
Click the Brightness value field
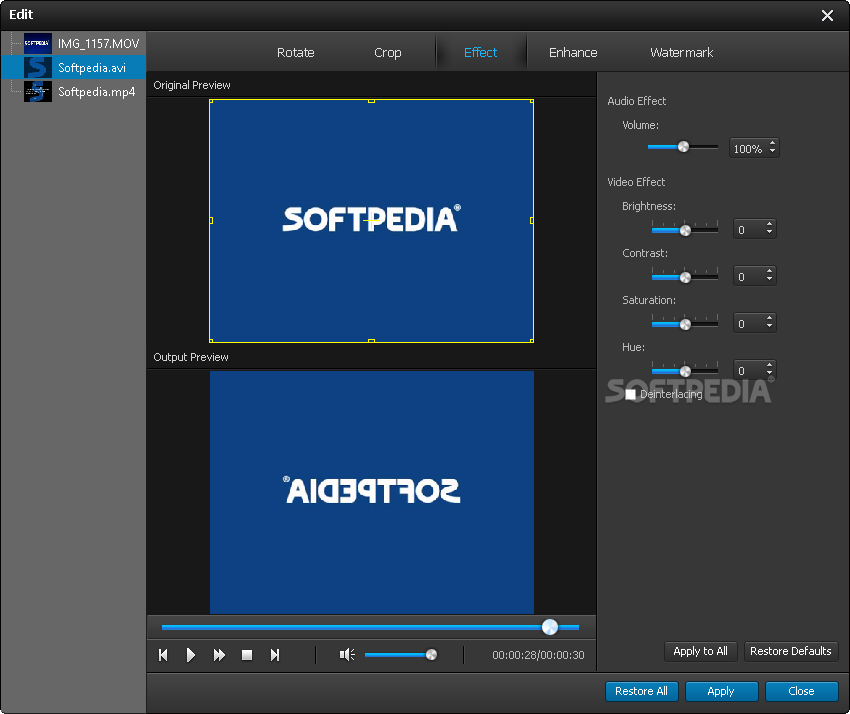pos(749,229)
